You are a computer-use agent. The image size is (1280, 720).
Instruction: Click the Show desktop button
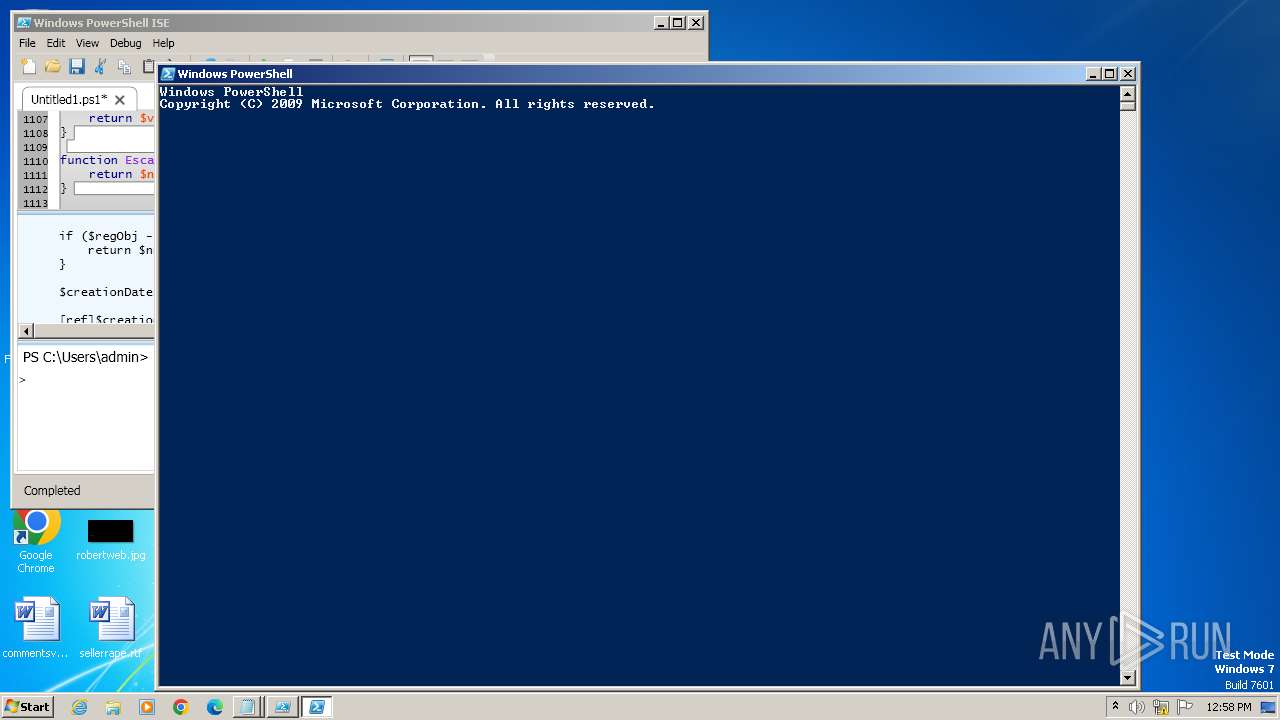tap(1268, 707)
